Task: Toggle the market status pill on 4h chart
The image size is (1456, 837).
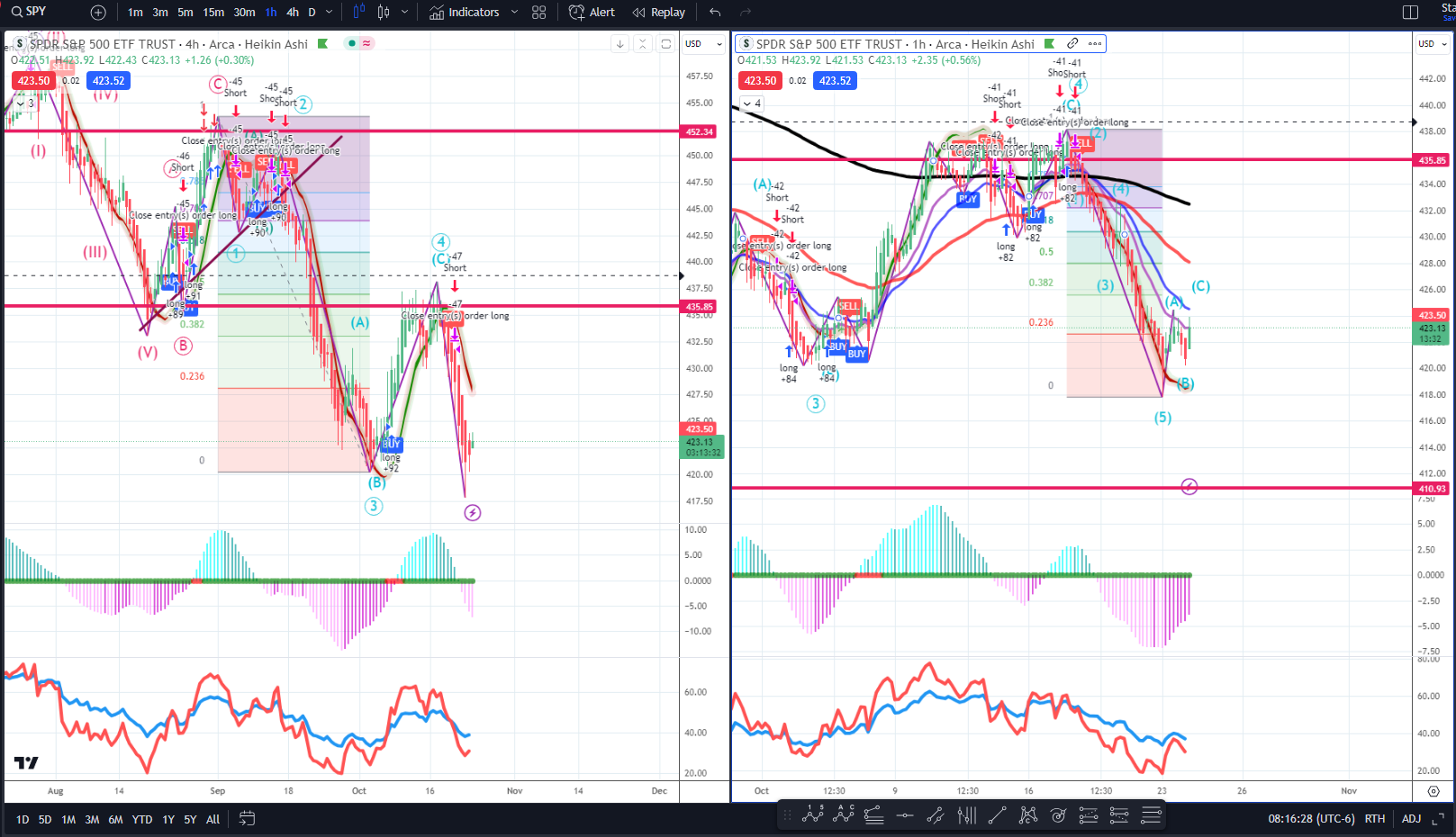Action: point(359,43)
